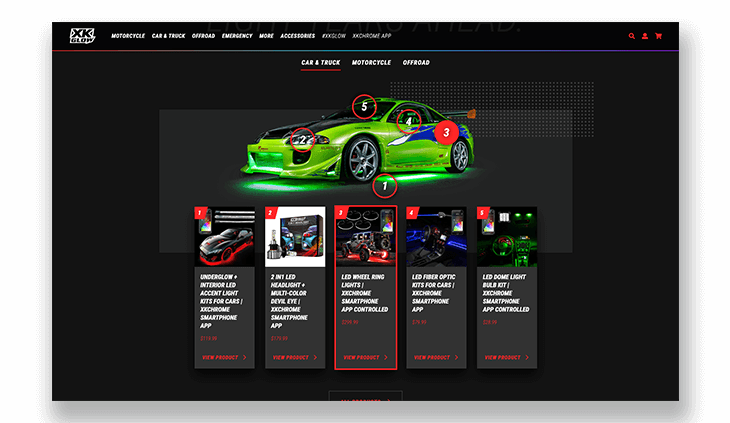Open Underglow kit product image
The height and width of the screenshot is (423, 730).
(x=224, y=237)
